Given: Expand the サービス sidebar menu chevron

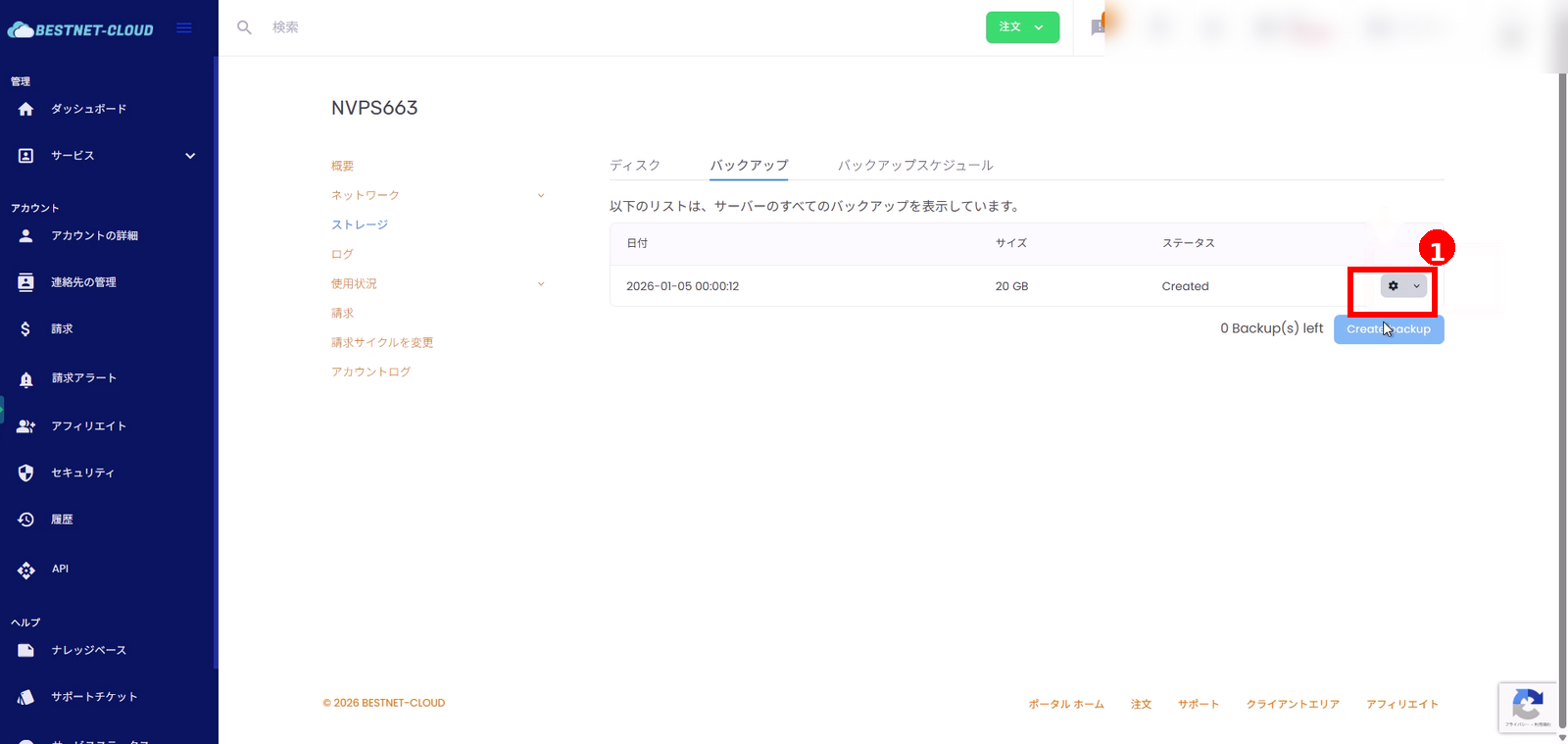Looking at the screenshot, I should coord(190,156).
